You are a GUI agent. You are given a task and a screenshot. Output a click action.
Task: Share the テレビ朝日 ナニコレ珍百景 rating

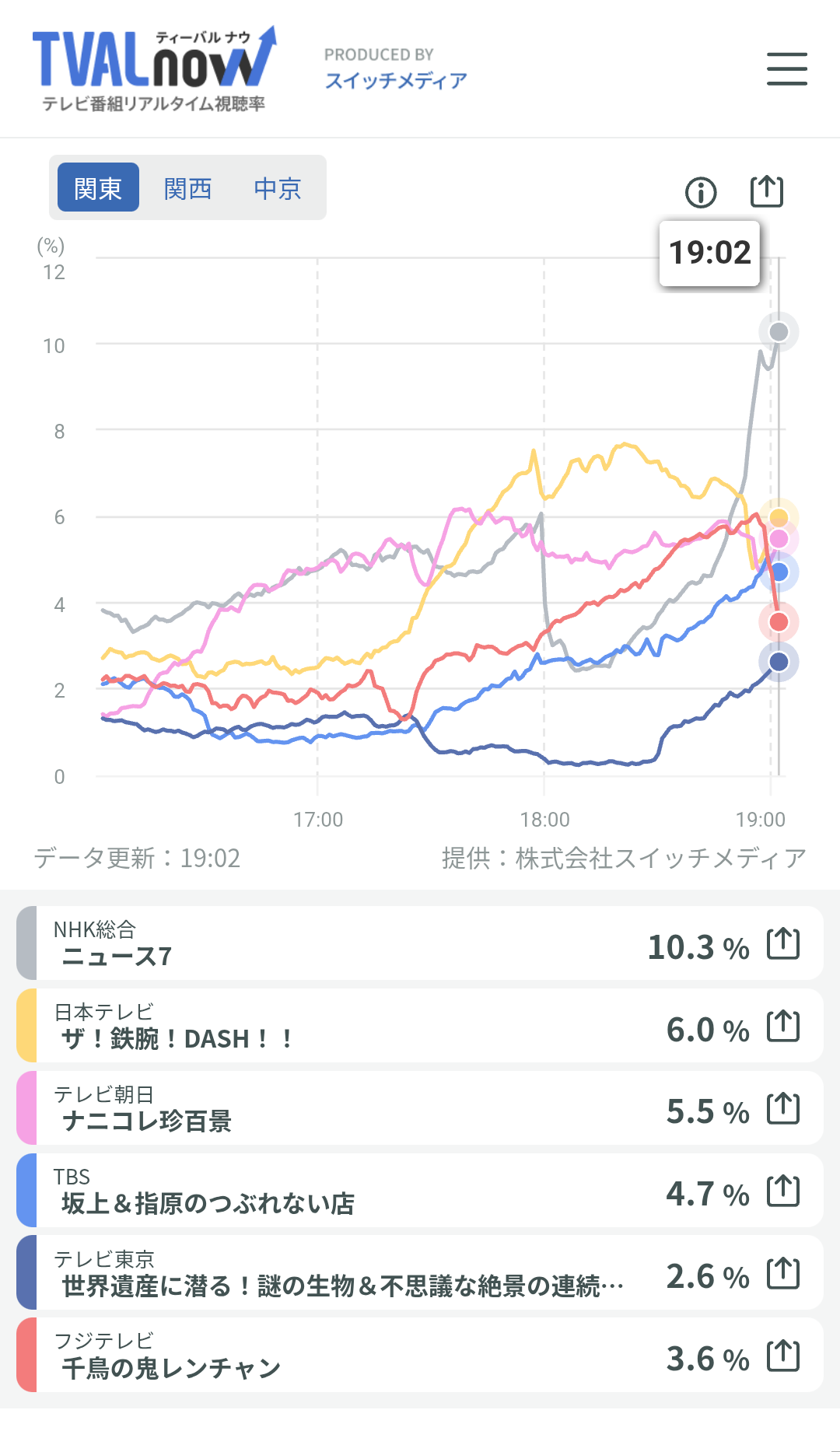coord(783,1108)
